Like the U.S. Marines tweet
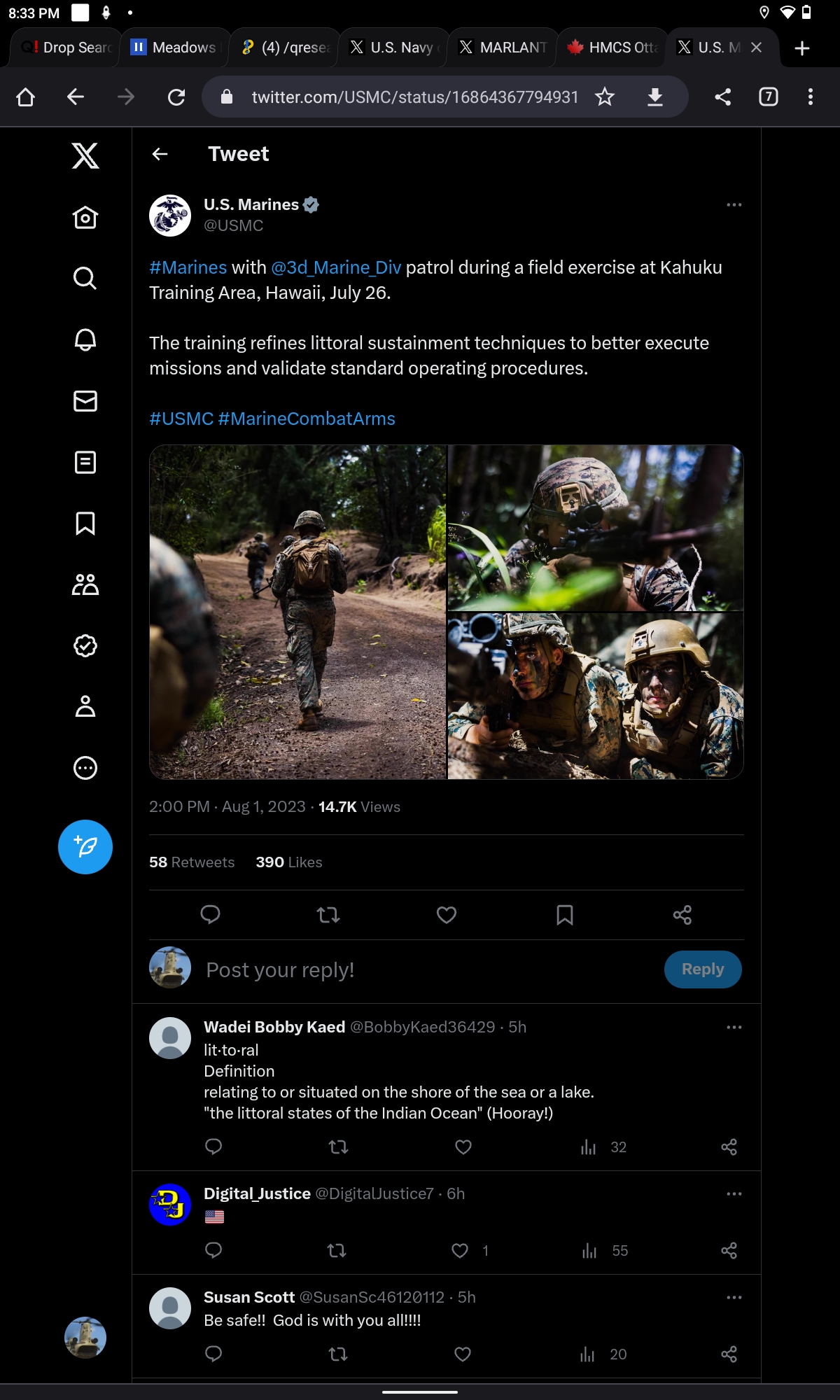 click(447, 915)
